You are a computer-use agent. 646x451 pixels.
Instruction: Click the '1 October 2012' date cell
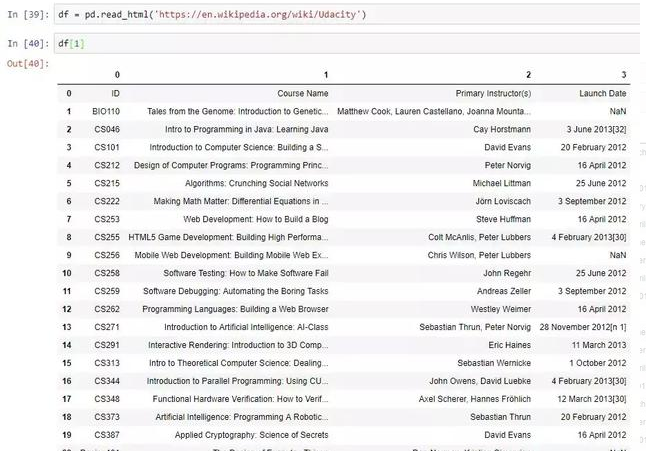[x=598, y=363]
